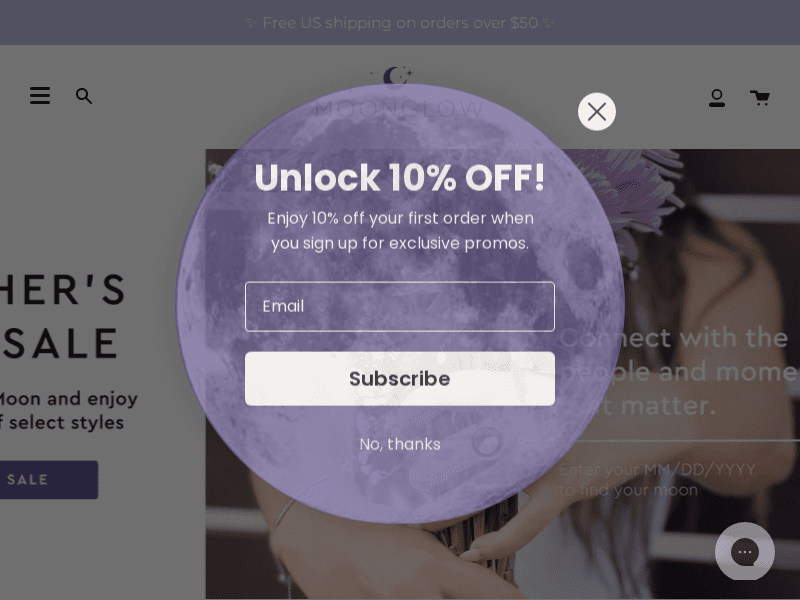Click the sparkle icon right of shipping banner
Viewport: 800px width, 600px height.
(548, 23)
